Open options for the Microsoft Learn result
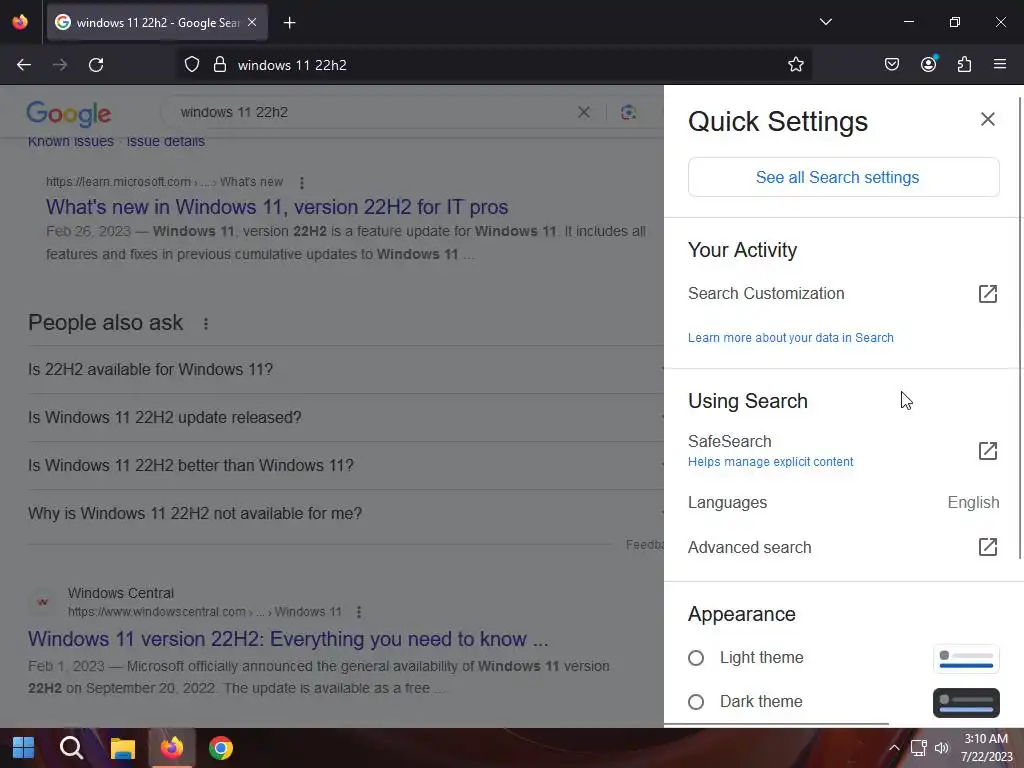 [301, 183]
